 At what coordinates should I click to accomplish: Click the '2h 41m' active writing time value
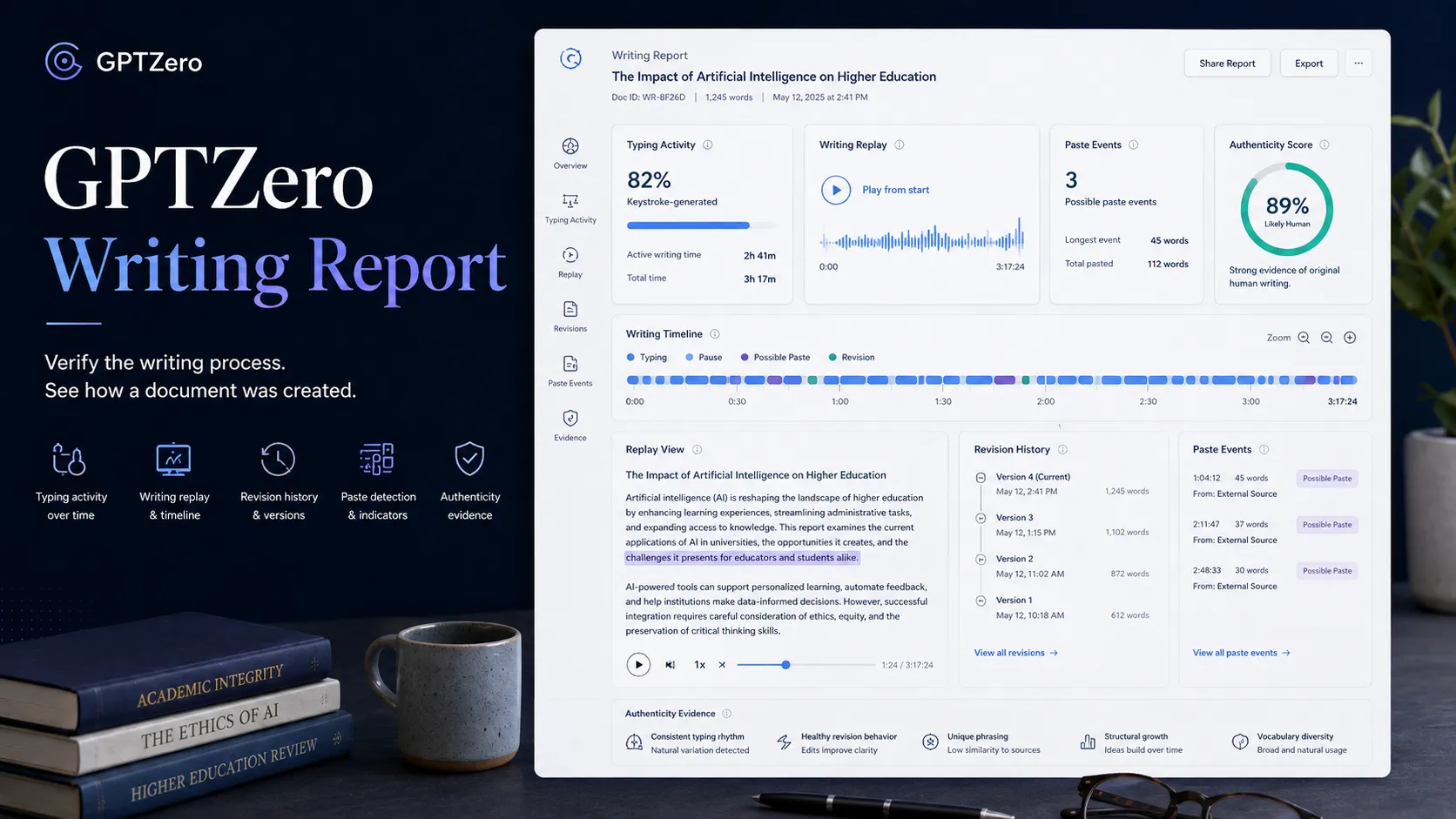pos(759,256)
